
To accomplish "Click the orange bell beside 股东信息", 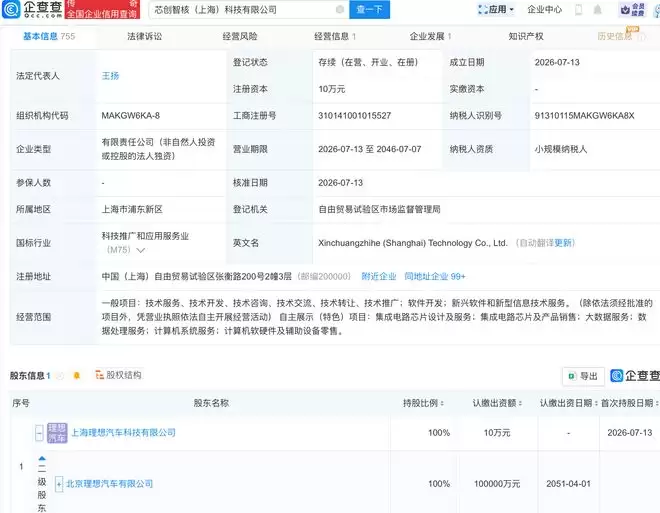I will [77, 375].
